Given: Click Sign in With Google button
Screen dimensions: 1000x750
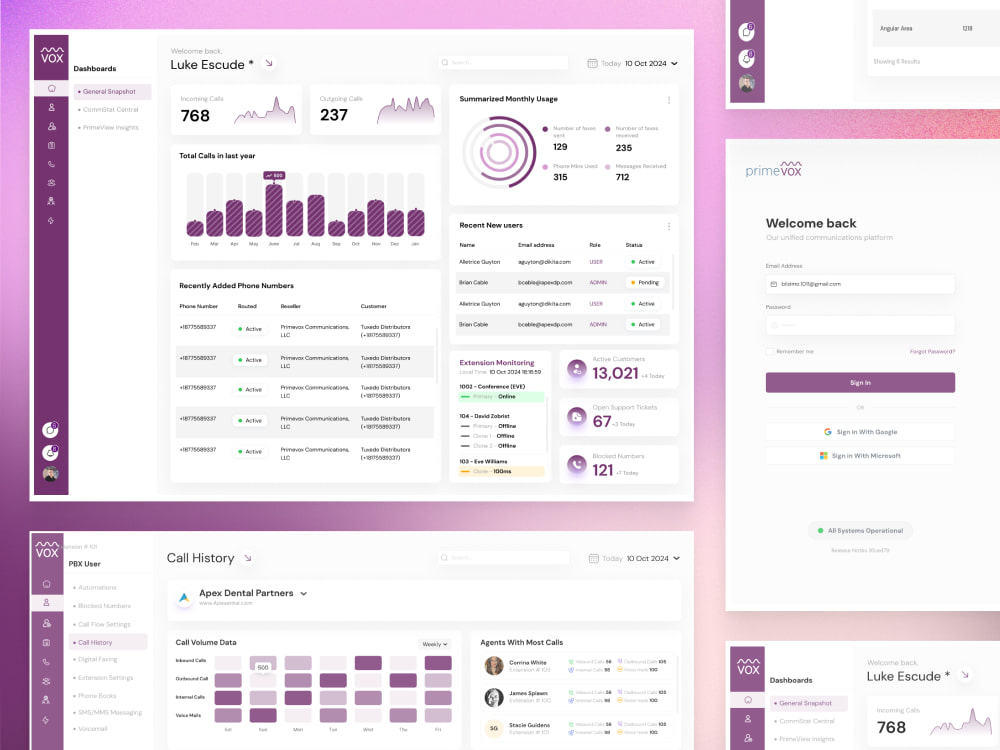Looking at the screenshot, I should [x=860, y=432].
